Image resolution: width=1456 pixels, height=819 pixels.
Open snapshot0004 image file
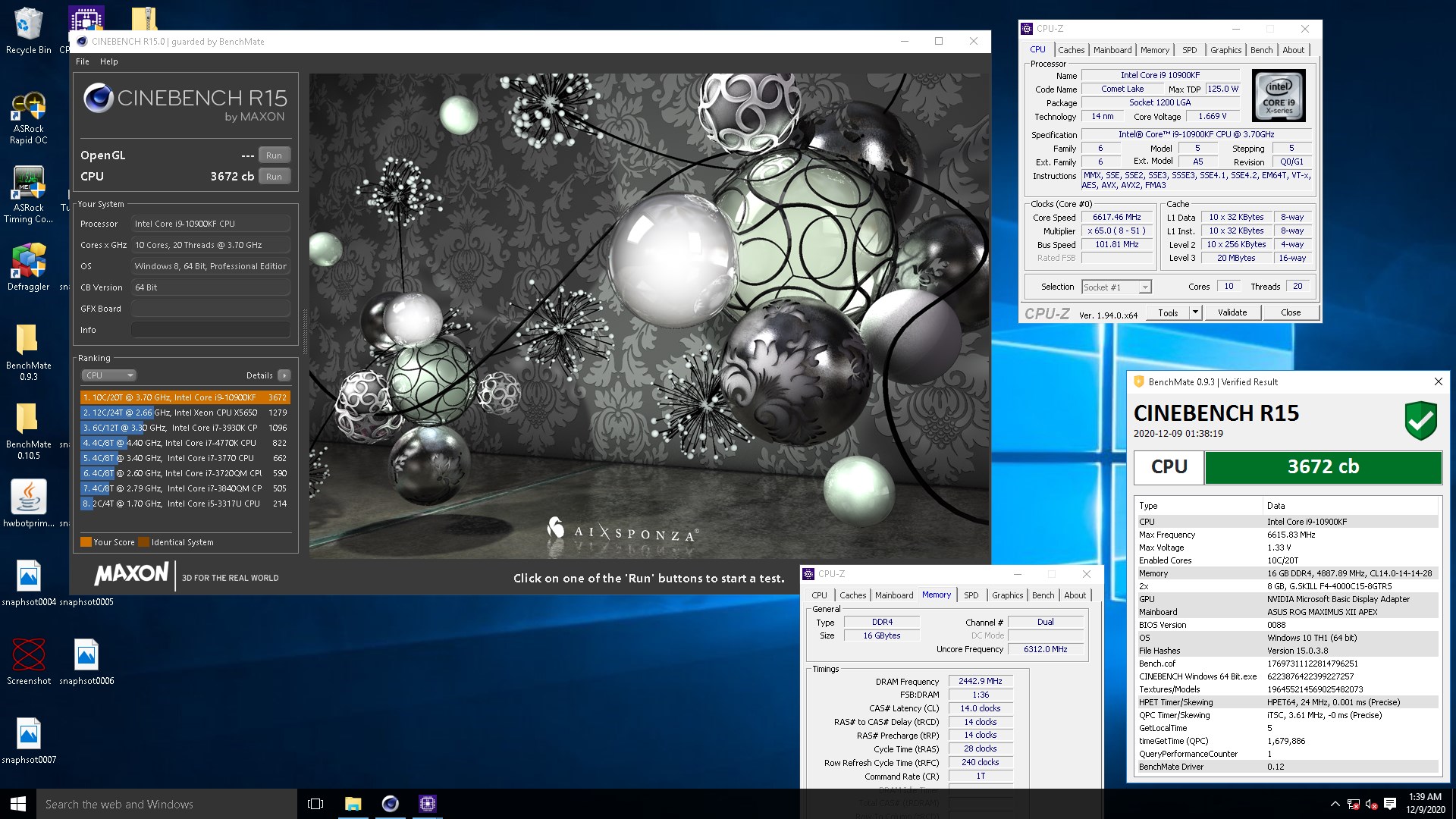(x=28, y=582)
